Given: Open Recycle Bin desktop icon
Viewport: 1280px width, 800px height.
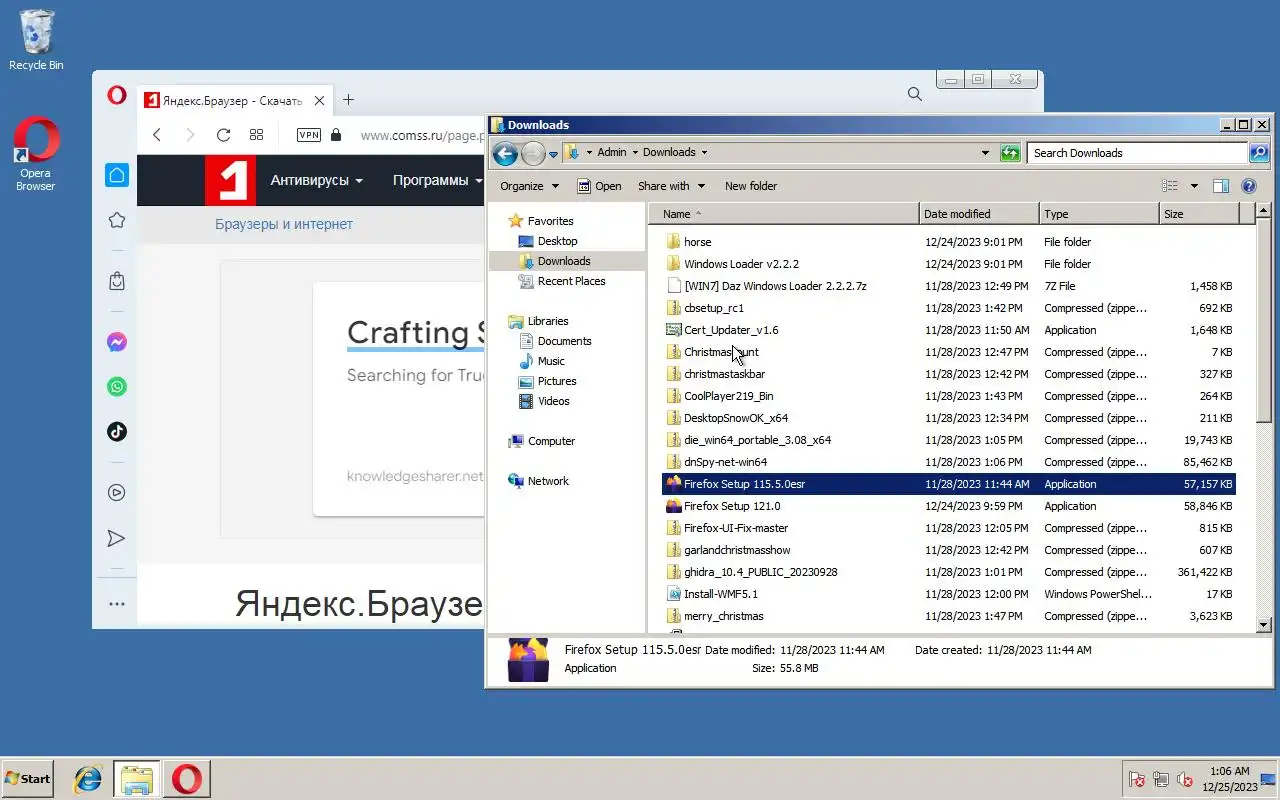Looking at the screenshot, I should (36, 40).
